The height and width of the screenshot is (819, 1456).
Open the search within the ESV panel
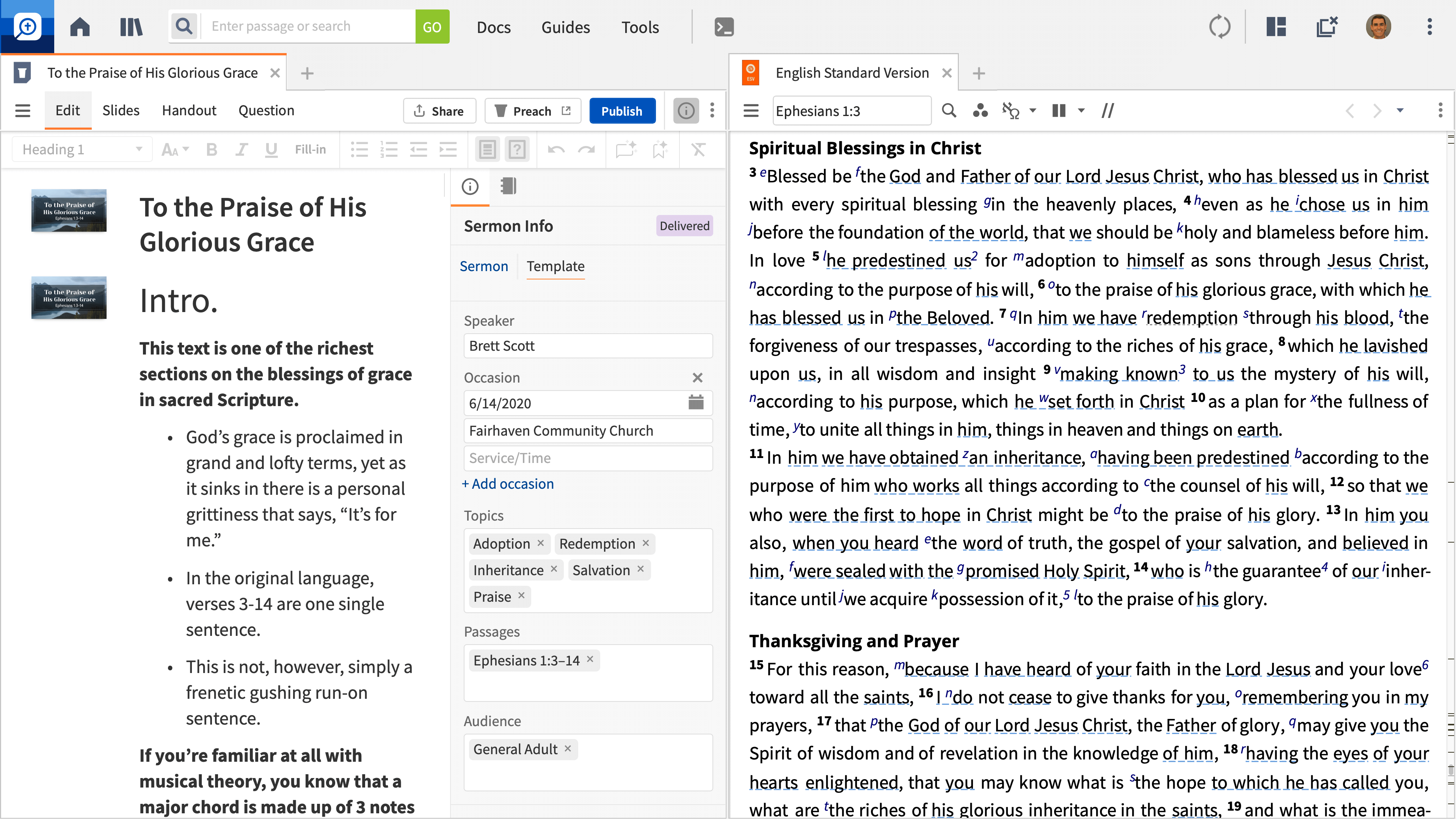pyautogui.click(x=949, y=111)
